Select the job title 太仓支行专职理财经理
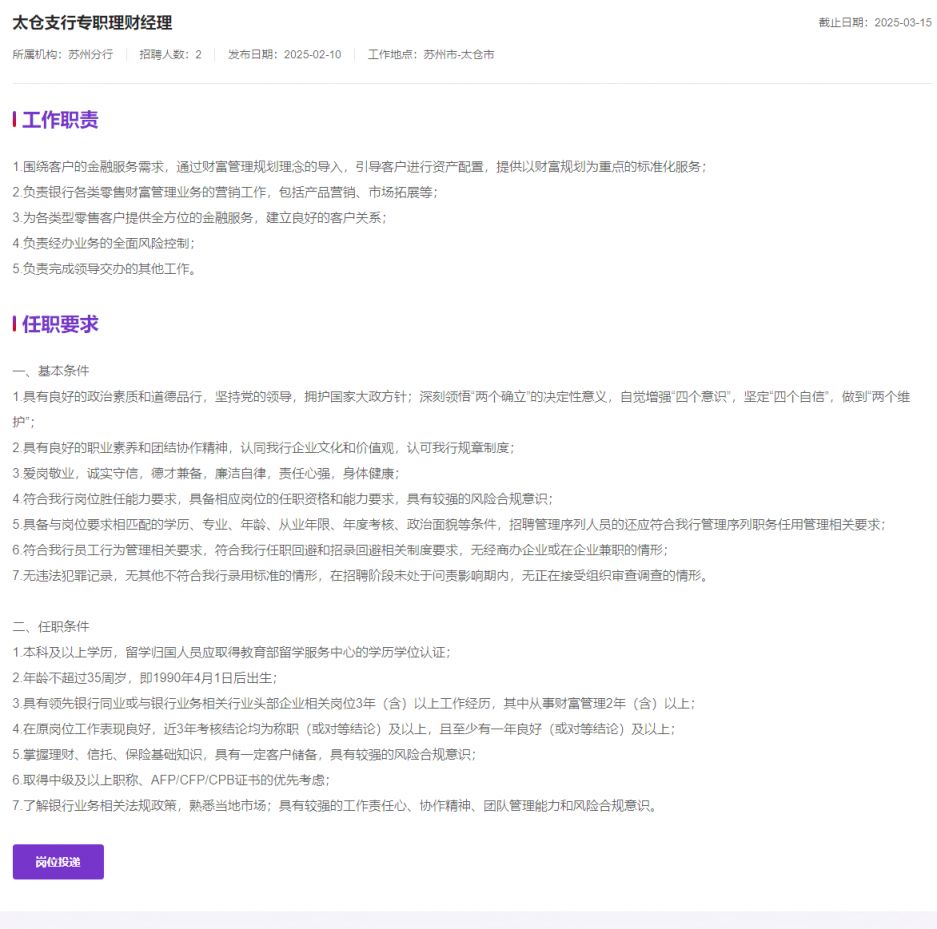 90,21
